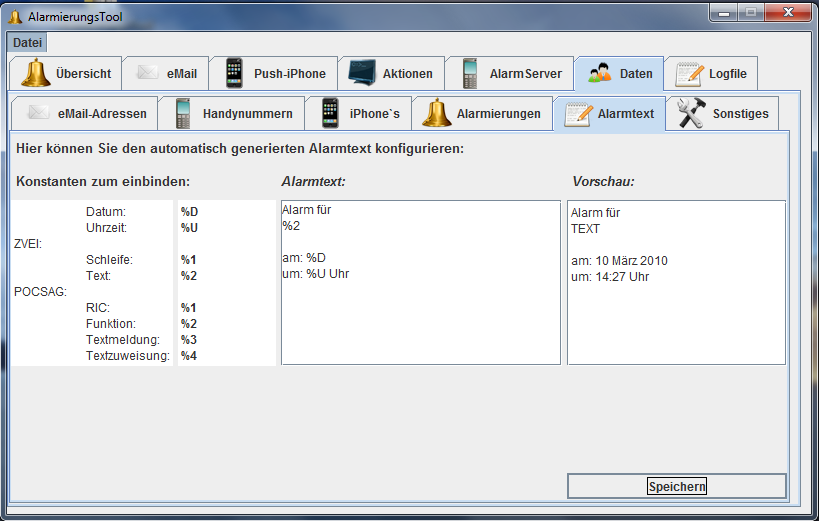Select the %D Datum constant
This screenshot has width=820, height=521.
pos(189,212)
